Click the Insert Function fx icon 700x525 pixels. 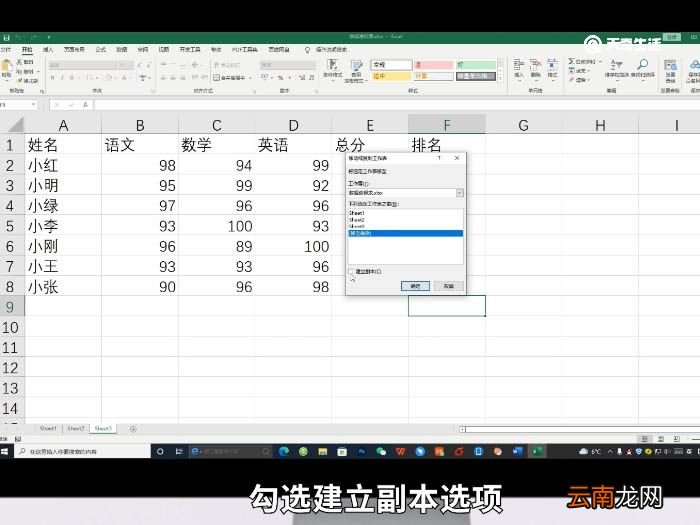85,105
